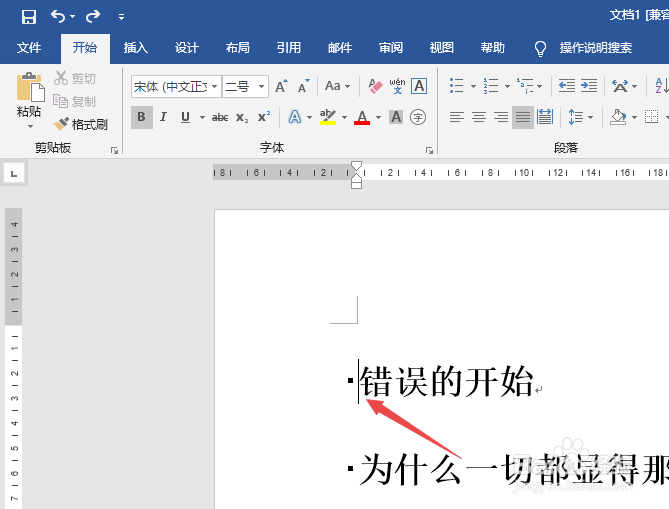Click the Increase Indent icon
The image size is (669, 509).
point(589,86)
